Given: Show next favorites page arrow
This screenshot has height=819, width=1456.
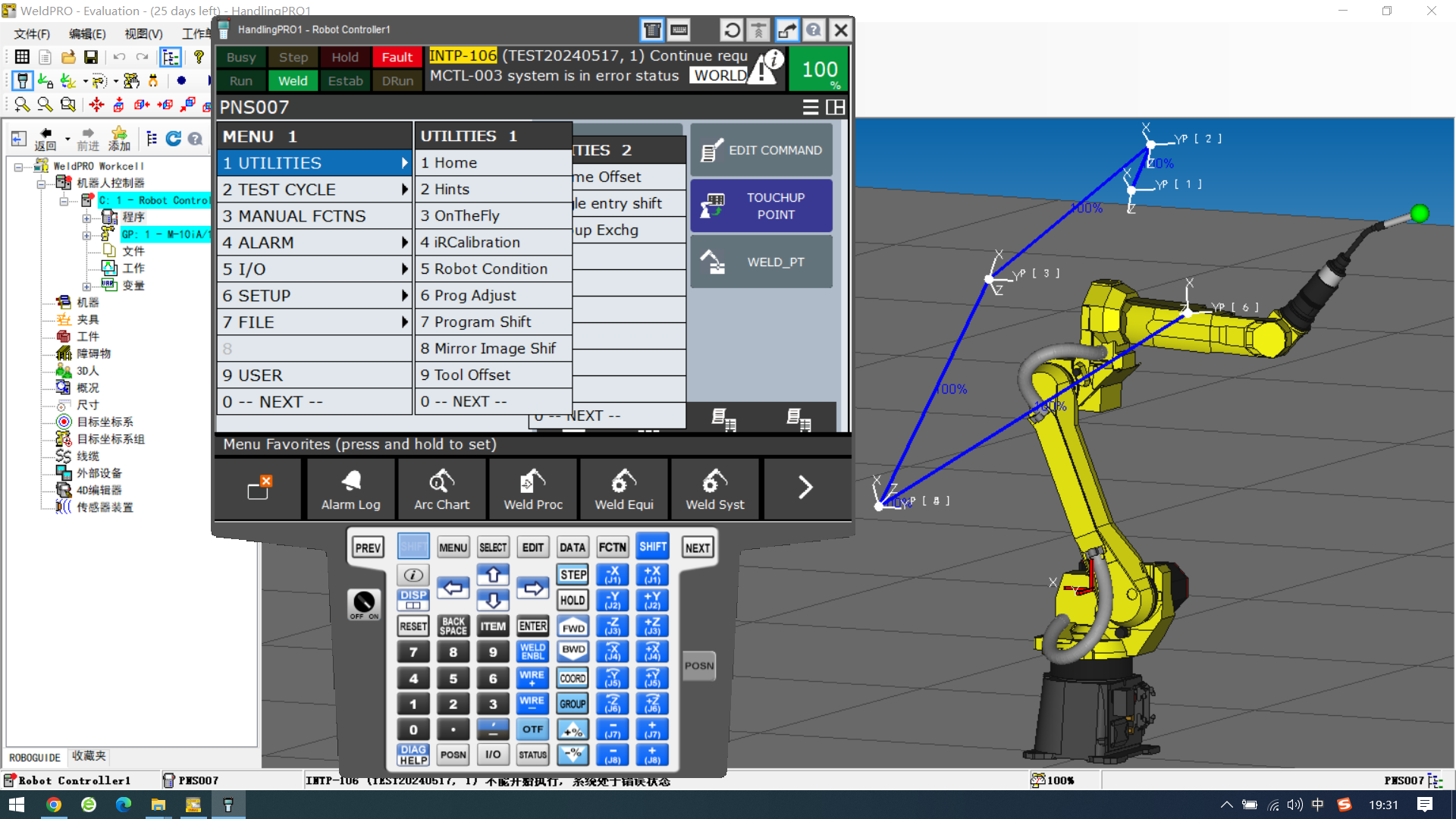Looking at the screenshot, I should click(x=805, y=488).
